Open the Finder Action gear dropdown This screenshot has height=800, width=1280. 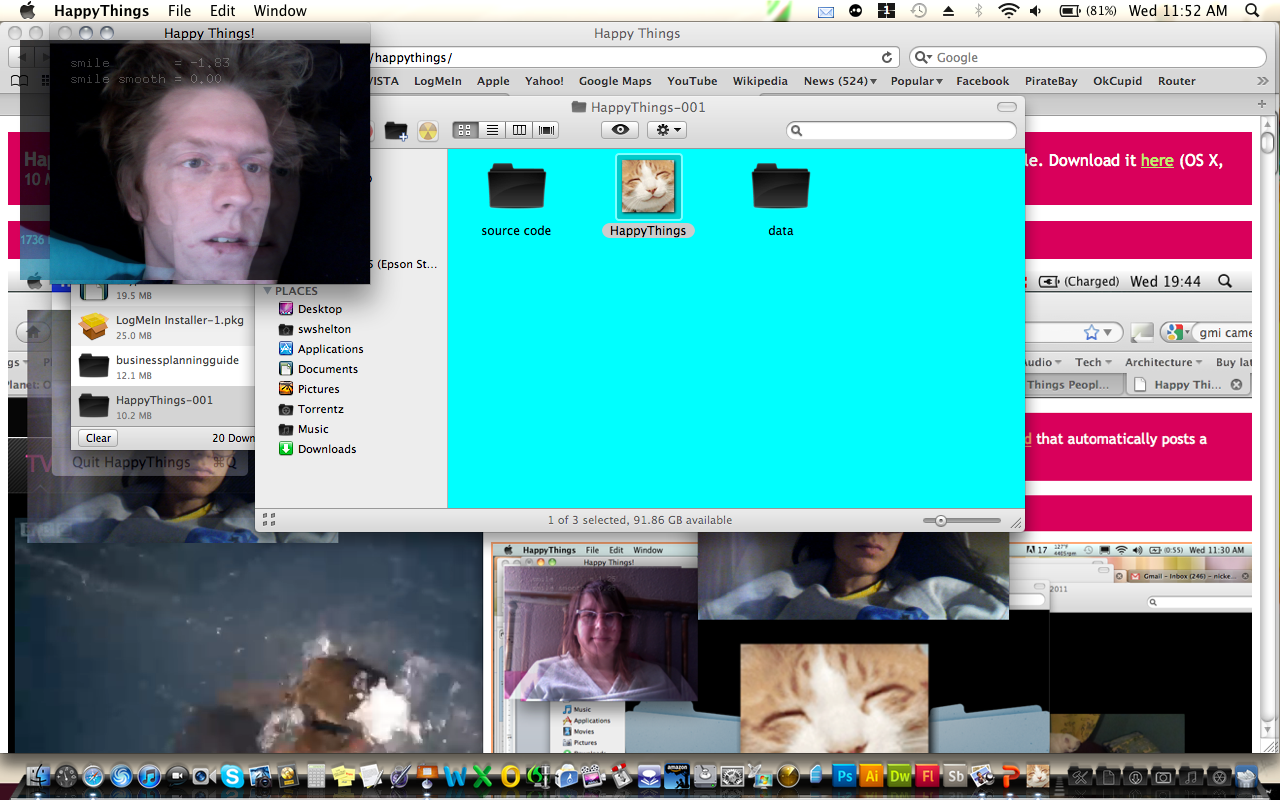pos(666,130)
